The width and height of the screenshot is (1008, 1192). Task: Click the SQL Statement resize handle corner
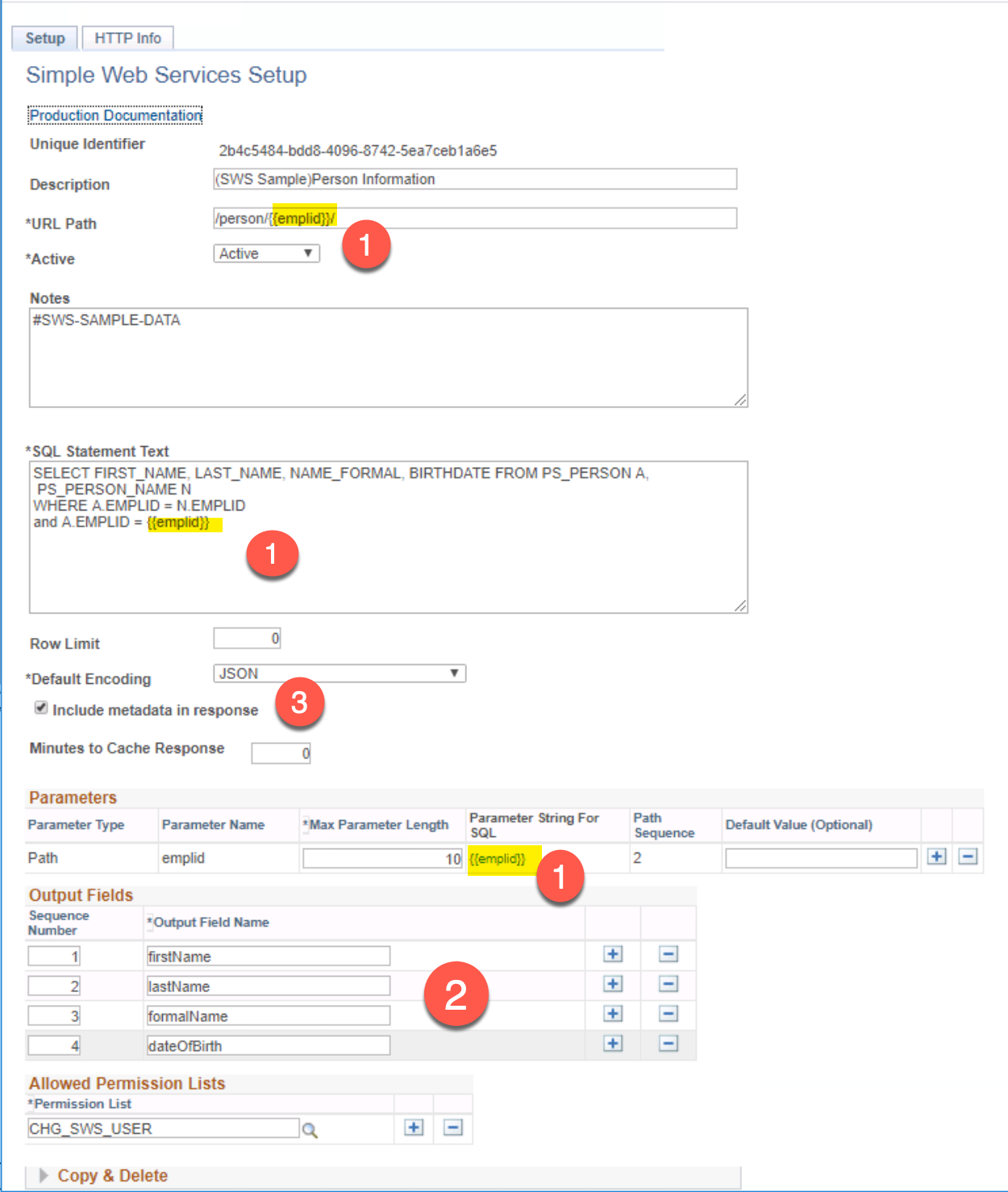click(740, 606)
